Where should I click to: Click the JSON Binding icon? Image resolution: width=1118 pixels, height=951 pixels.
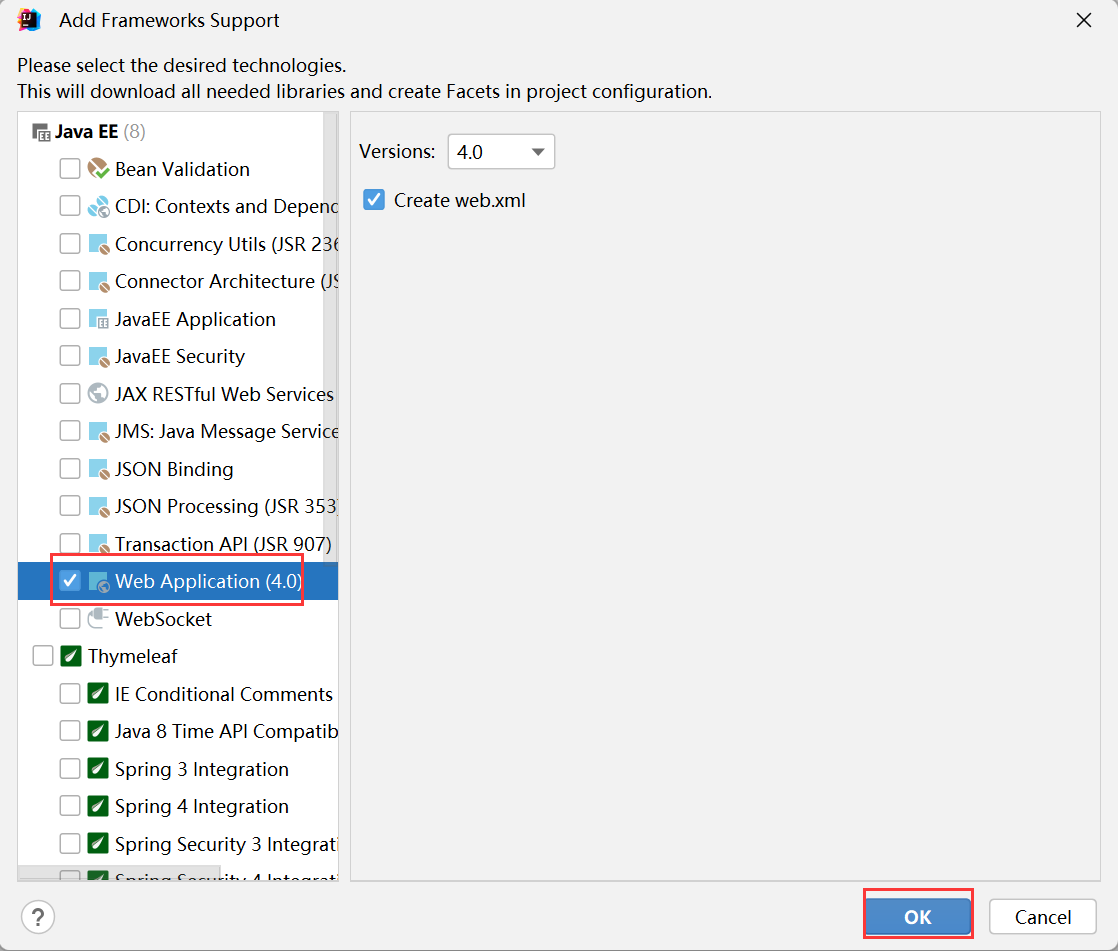pos(98,469)
